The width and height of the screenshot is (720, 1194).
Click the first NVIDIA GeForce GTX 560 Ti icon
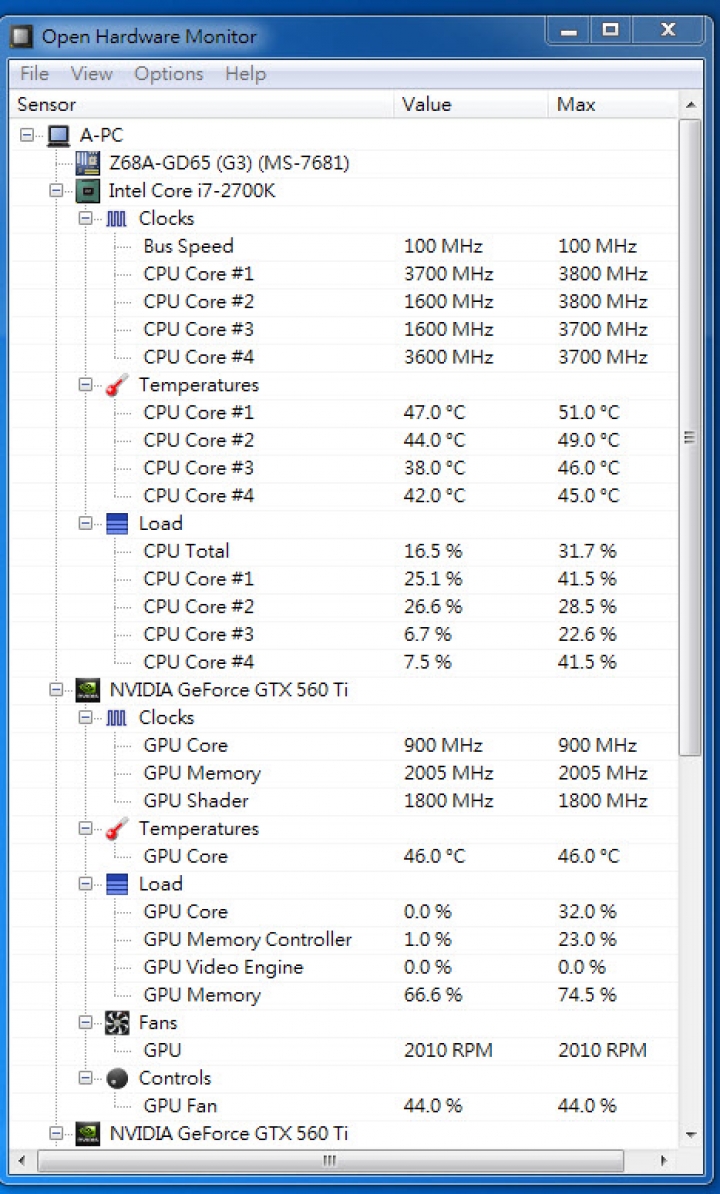(88, 690)
